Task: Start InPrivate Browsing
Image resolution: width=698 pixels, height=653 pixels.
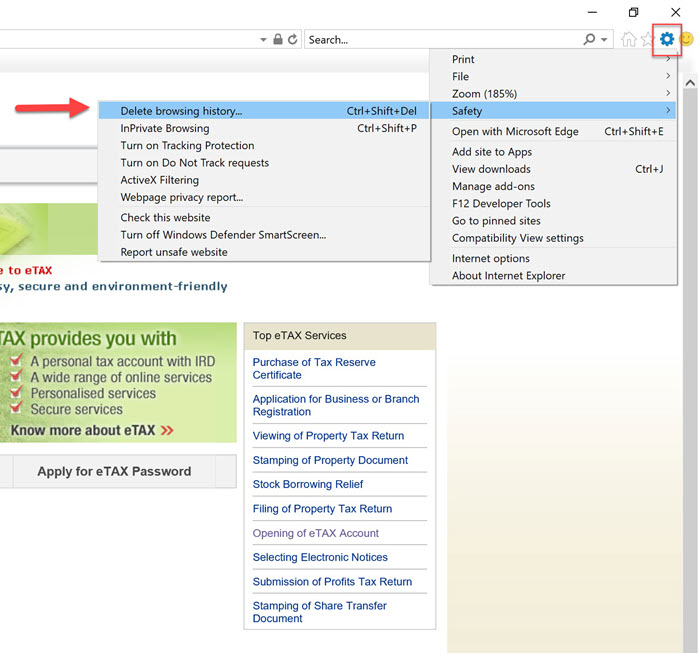Action: click(264, 128)
